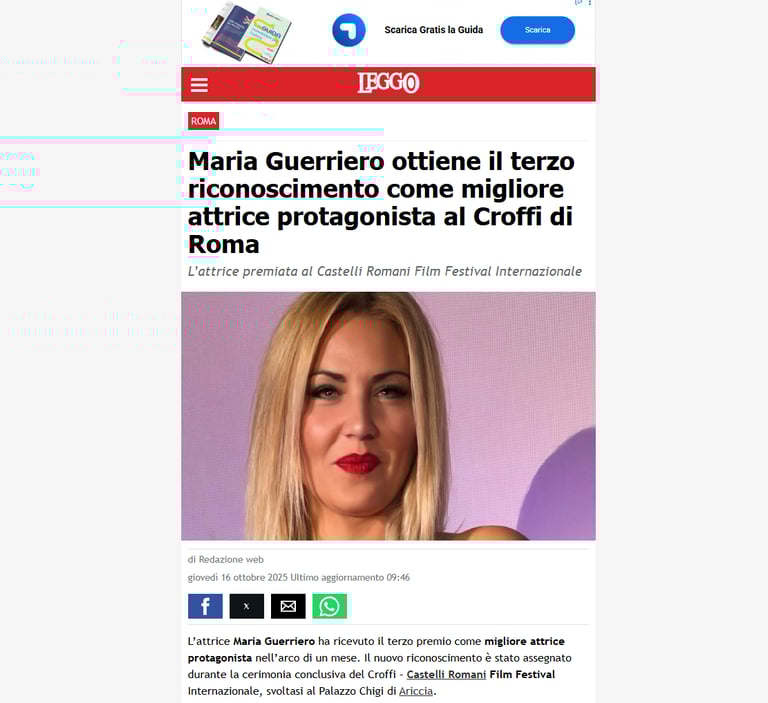Open the hamburger menu in red header
This screenshot has height=703, width=768.
coord(199,85)
